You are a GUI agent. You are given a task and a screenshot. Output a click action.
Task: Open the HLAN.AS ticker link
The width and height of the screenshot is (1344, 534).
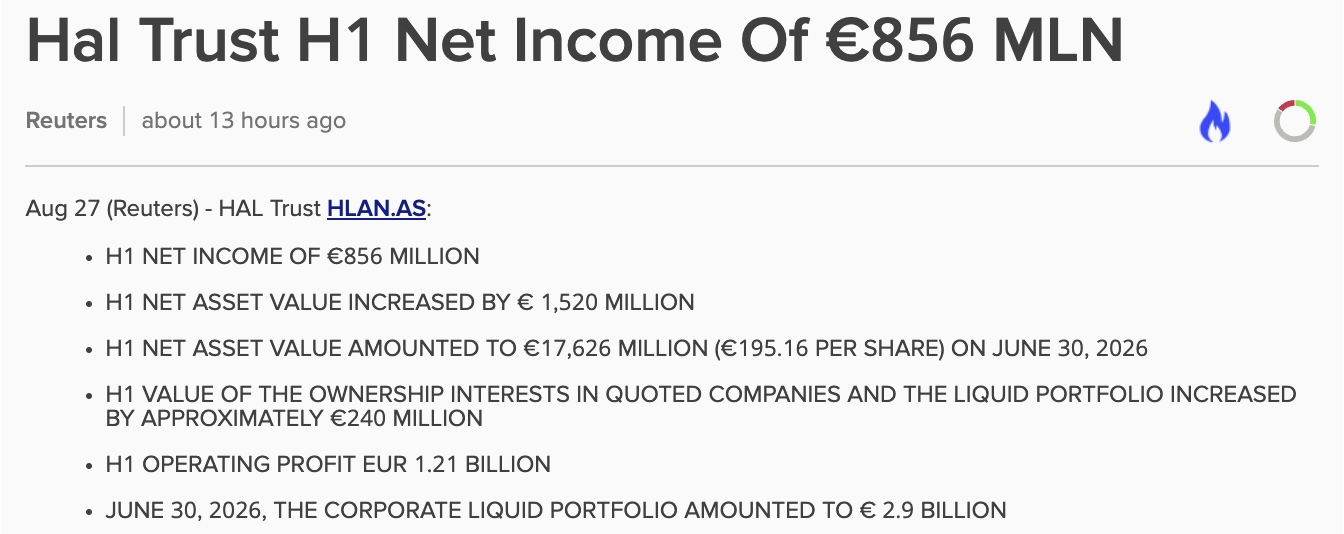376,210
